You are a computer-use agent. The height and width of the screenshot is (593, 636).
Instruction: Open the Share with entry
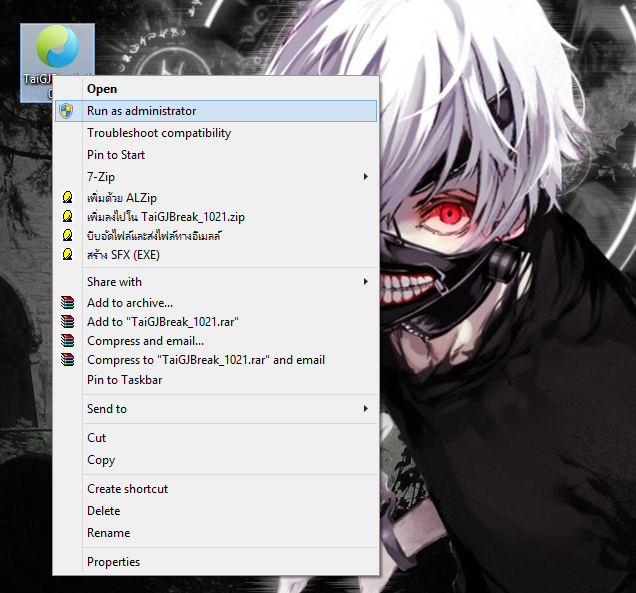(x=216, y=281)
